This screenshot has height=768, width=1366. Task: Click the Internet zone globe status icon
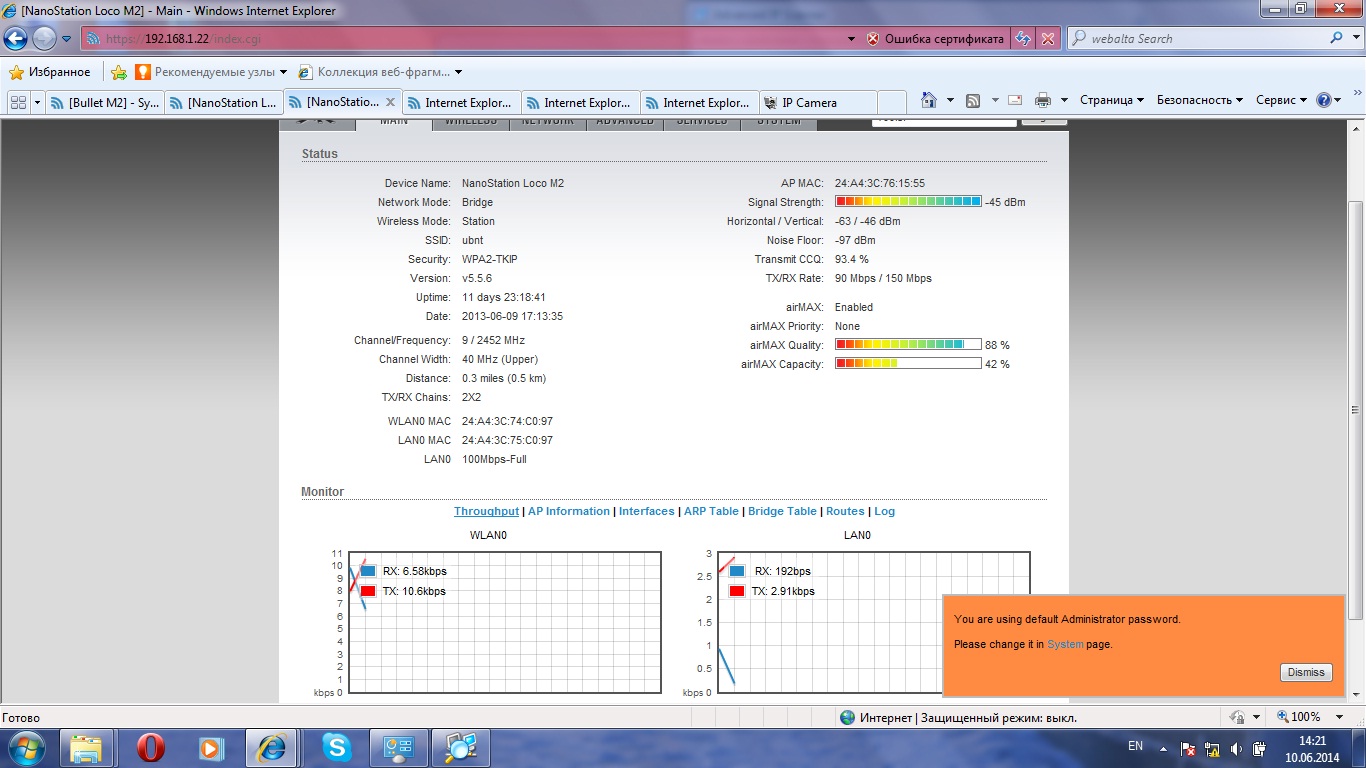[x=848, y=717]
